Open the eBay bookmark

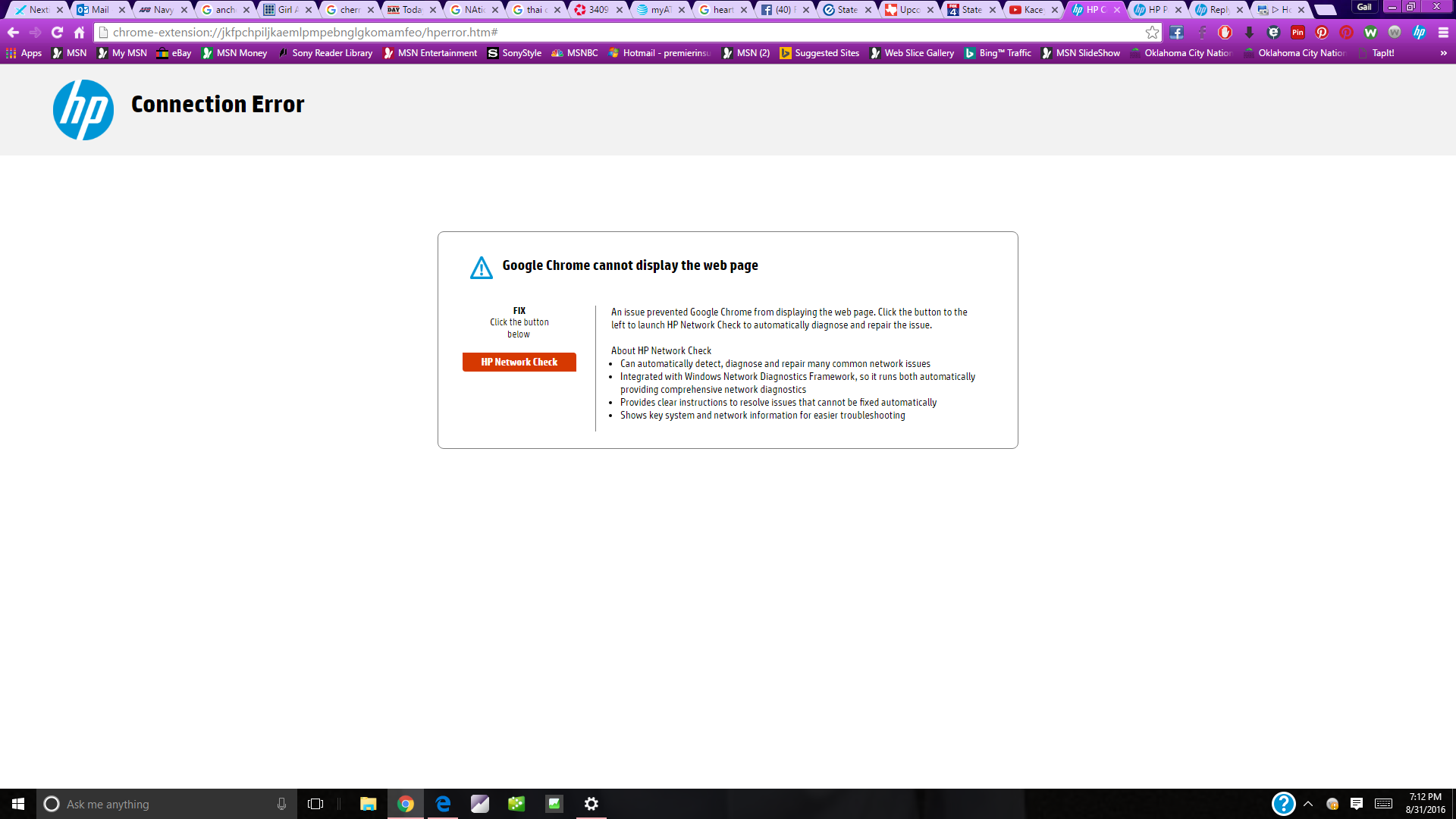174,53
